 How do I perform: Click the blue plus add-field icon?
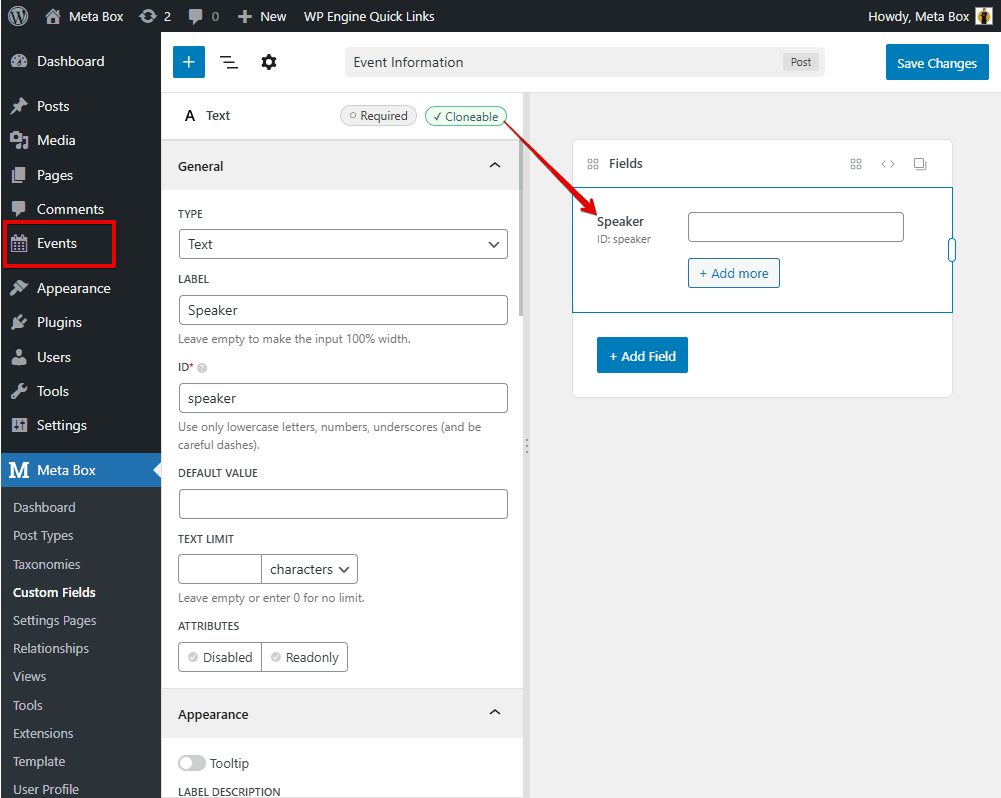coord(188,62)
